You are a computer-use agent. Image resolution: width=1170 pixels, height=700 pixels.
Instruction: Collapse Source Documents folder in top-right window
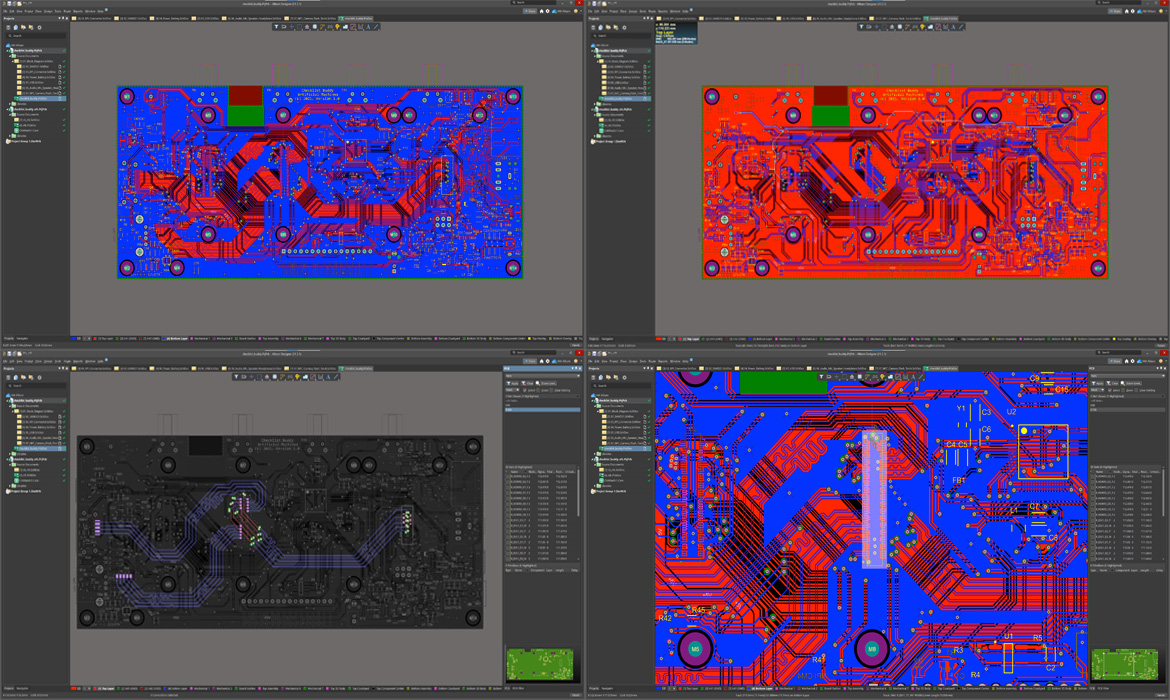(595, 56)
